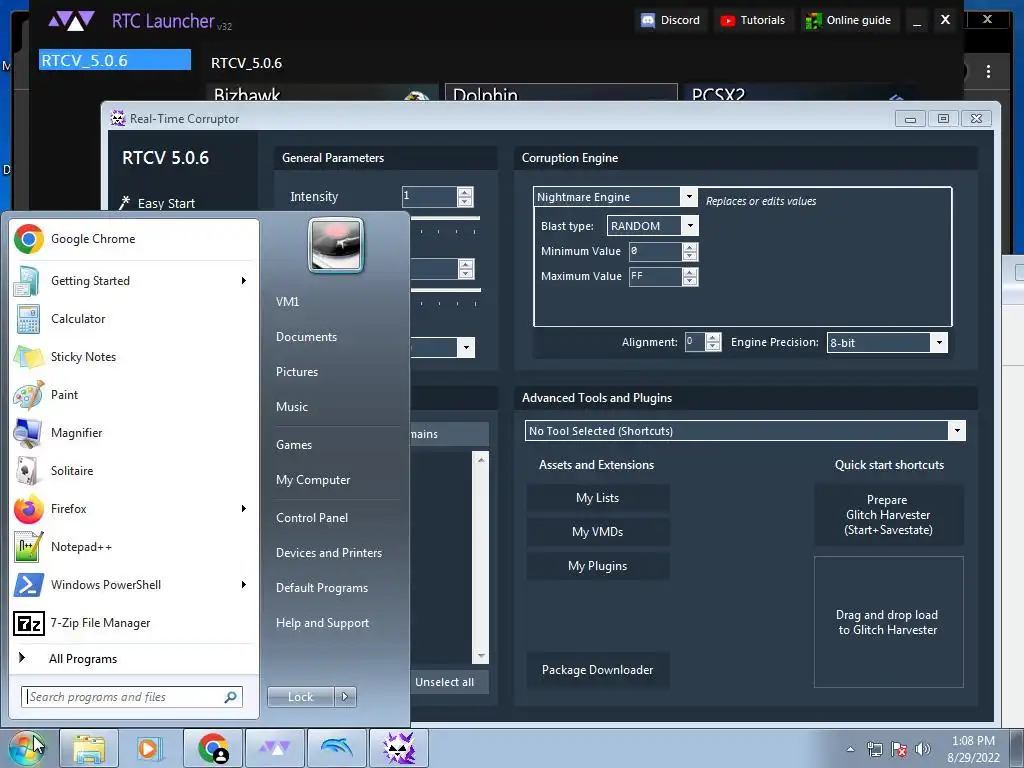Click the Maximum Value FF field
Screen dimensions: 1024x768
656,276
